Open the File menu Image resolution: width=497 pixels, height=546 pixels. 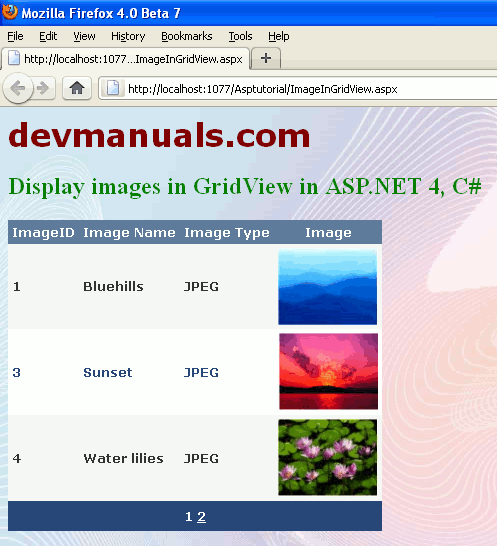(x=15, y=36)
